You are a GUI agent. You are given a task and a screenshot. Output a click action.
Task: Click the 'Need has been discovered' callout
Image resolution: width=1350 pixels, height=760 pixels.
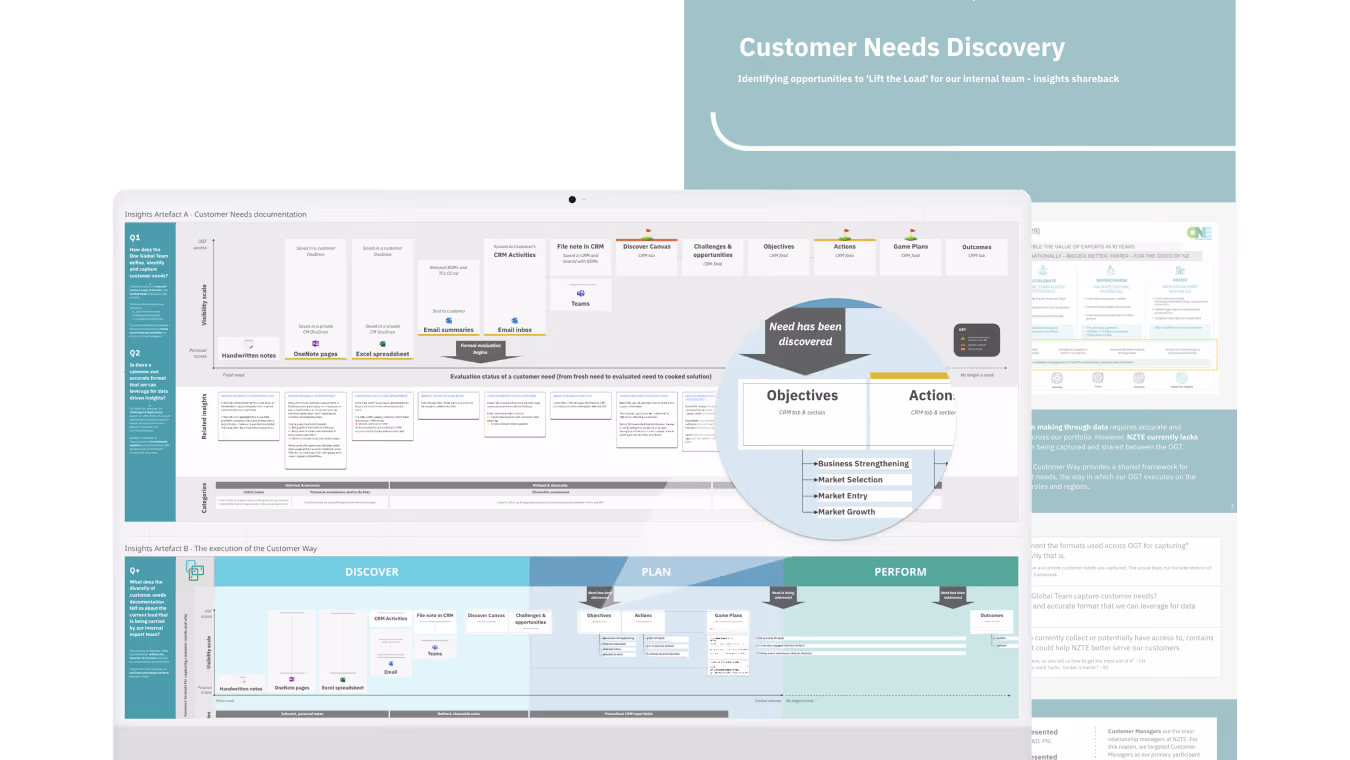pyautogui.click(x=805, y=333)
